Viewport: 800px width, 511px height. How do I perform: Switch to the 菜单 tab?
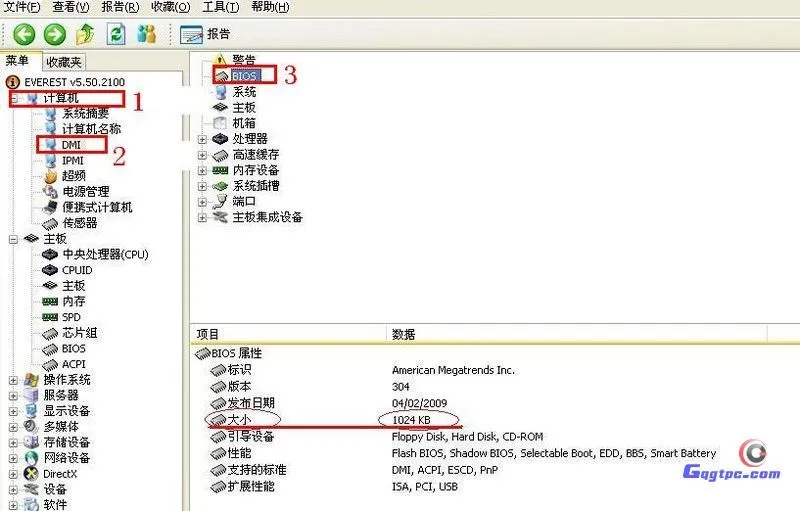tap(17, 61)
